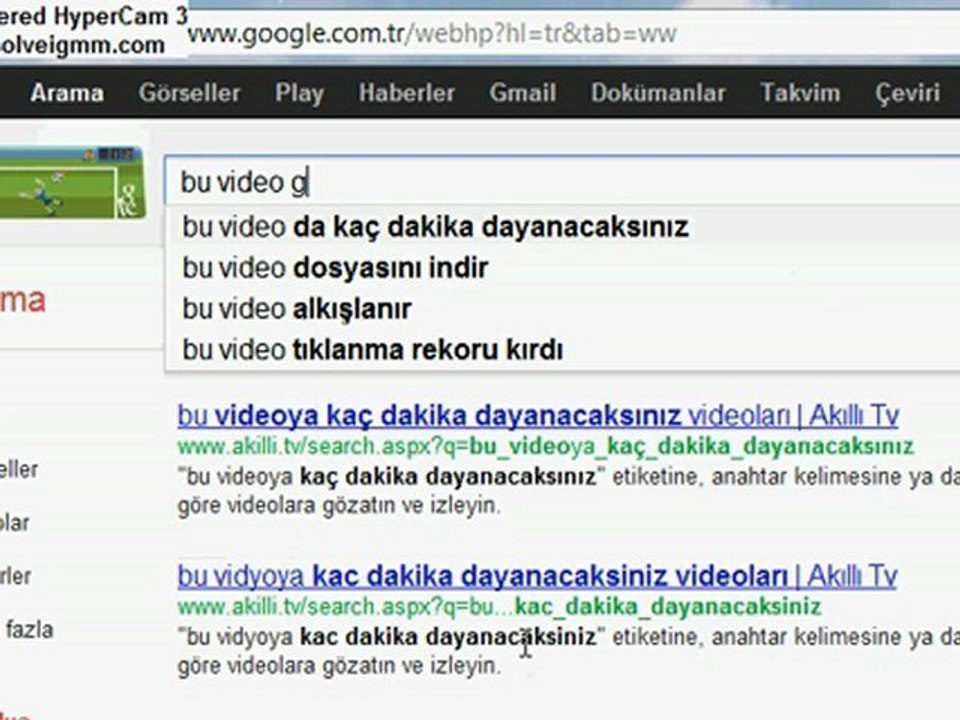Viewport: 960px width, 720px height.
Task: Select suggestion 'bu video da kaç dakika dayanacaksınız'
Action: coord(561,227)
